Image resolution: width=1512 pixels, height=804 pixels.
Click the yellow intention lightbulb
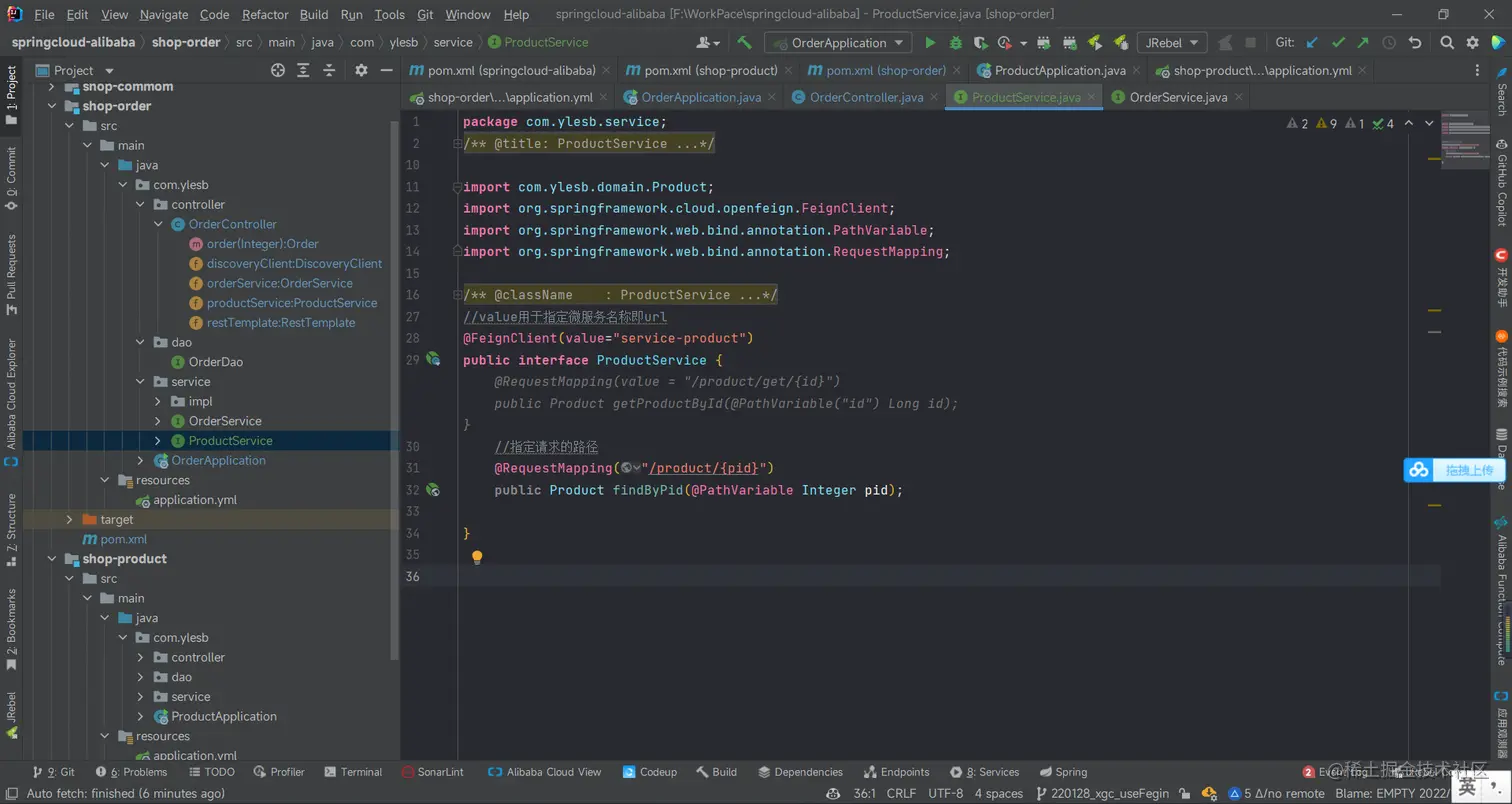pos(477,557)
